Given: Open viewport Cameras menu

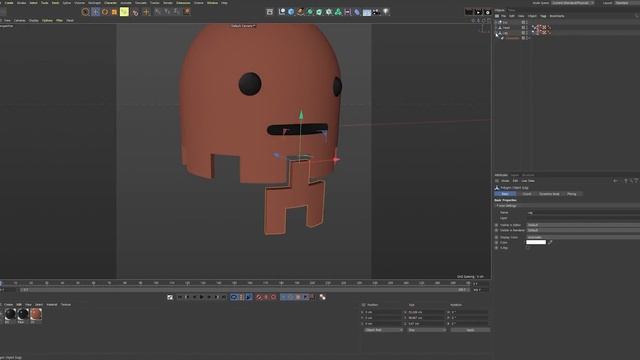Looking at the screenshot, I should 20,20.
